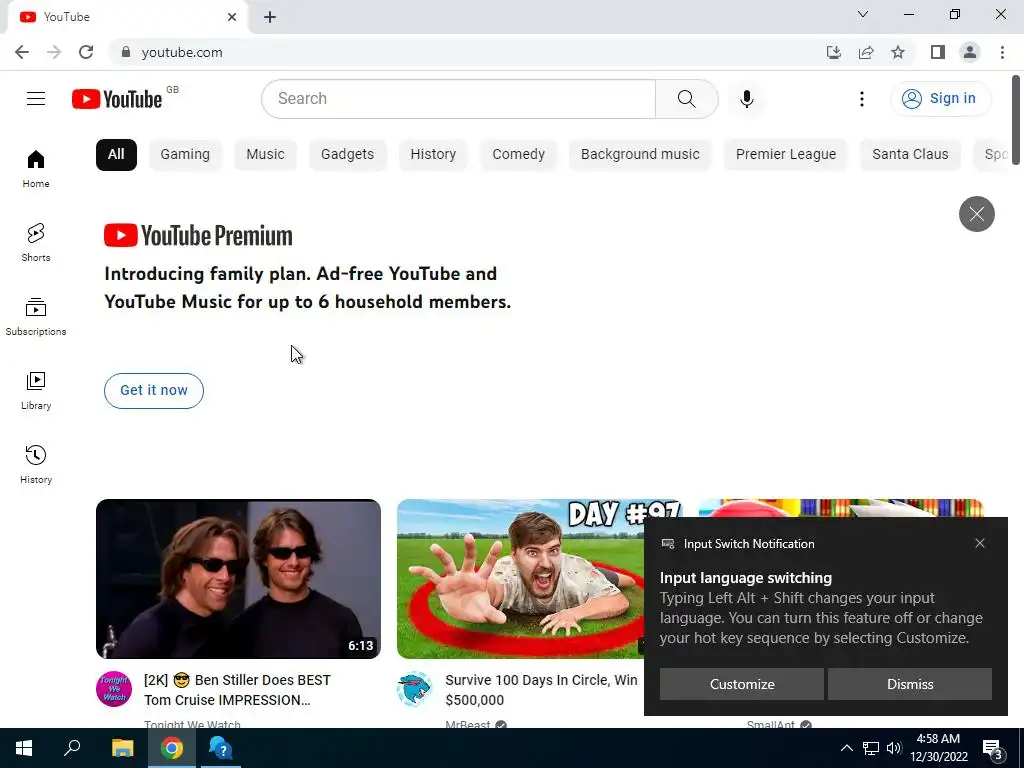Screen dimensions: 1024x768
Task: Open the Tonight We Watch channel avatar
Action: point(114,689)
